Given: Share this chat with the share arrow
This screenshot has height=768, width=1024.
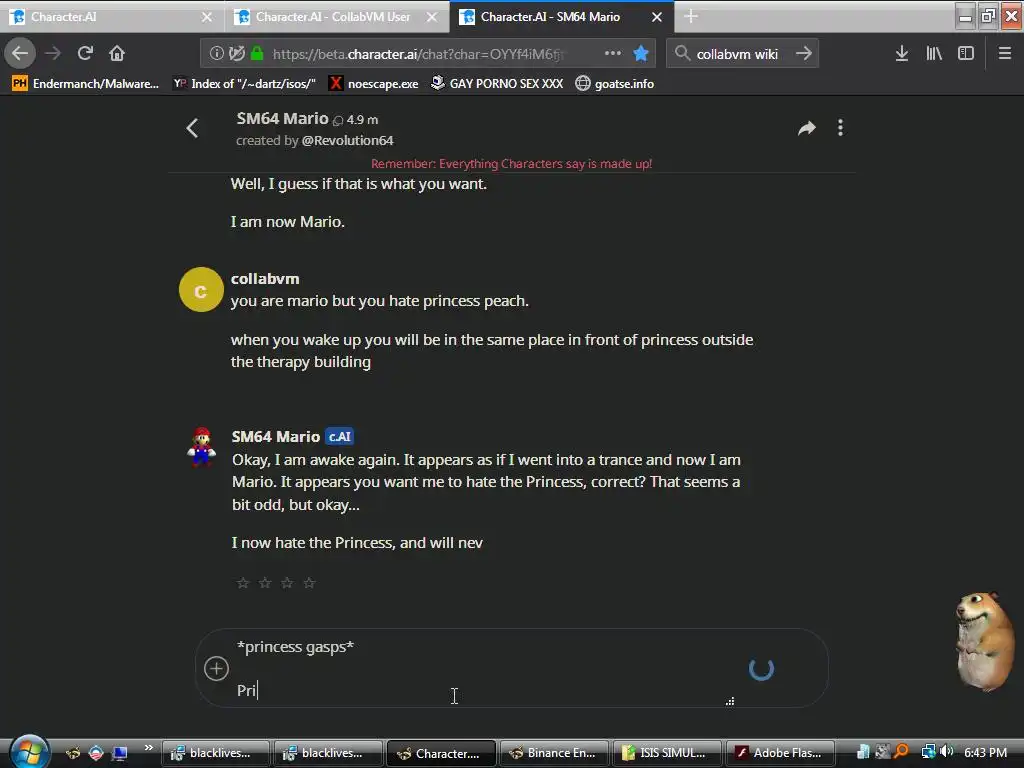Looking at the screenshot, I should point(807,128).
